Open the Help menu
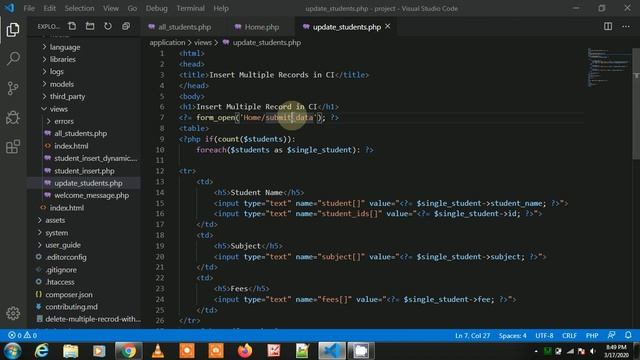Screen dimensions: 640x360 221,8
